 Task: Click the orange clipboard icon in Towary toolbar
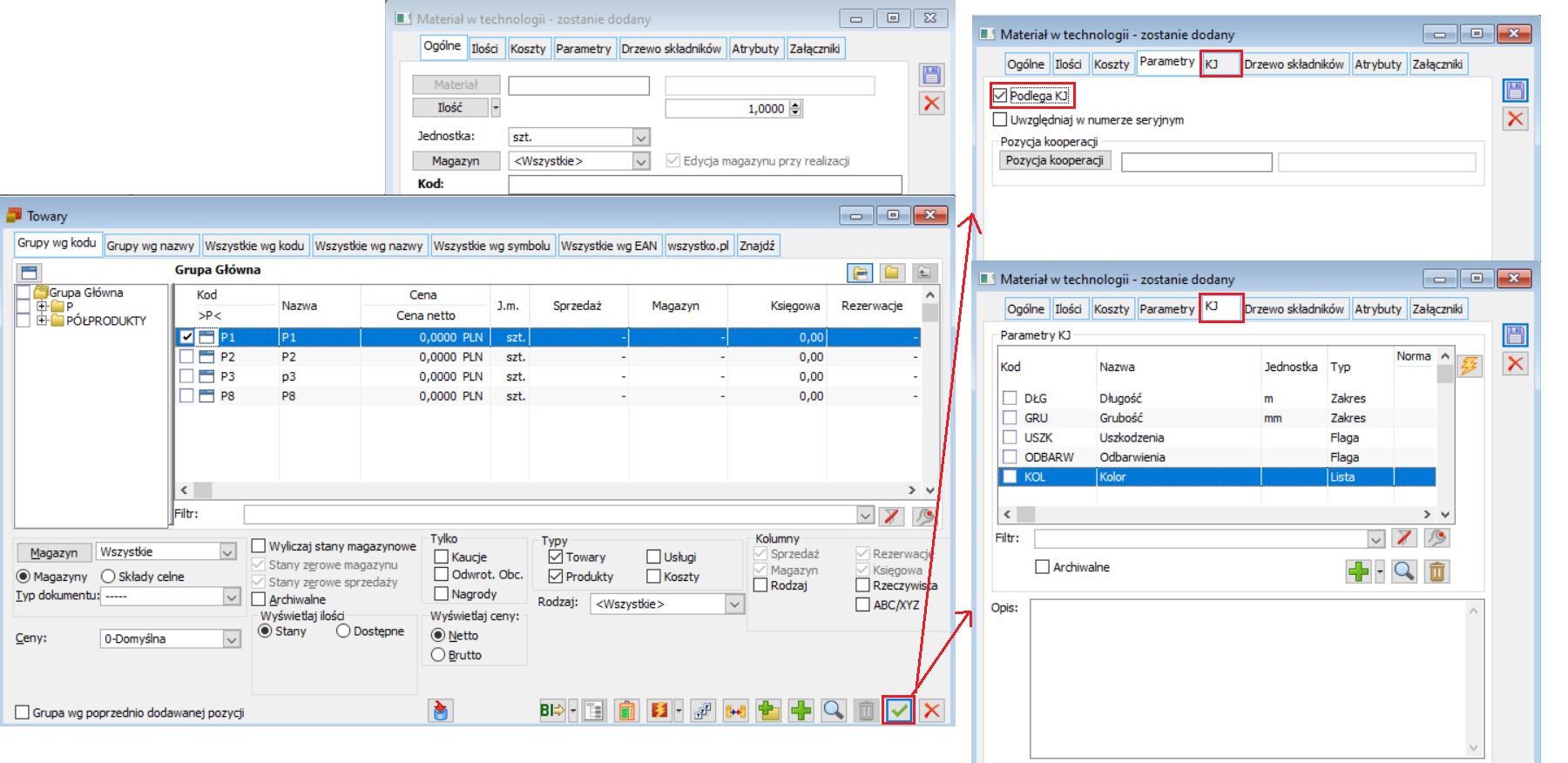tap(626, 711)
